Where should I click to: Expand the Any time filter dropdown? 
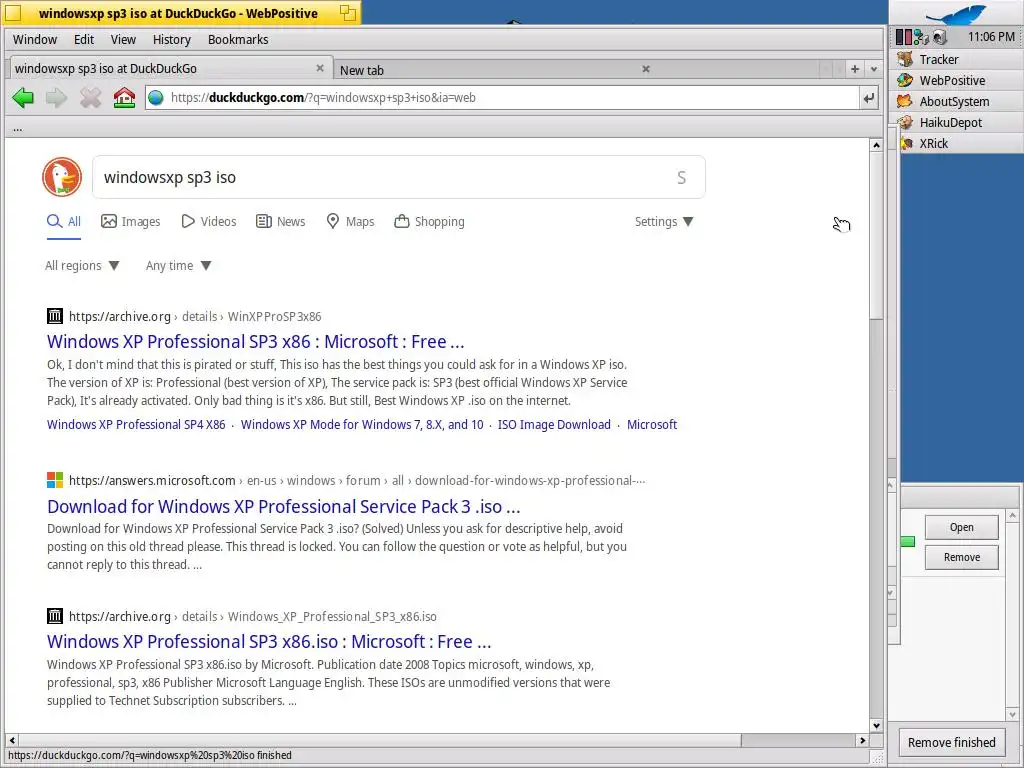tap(178, 265)
